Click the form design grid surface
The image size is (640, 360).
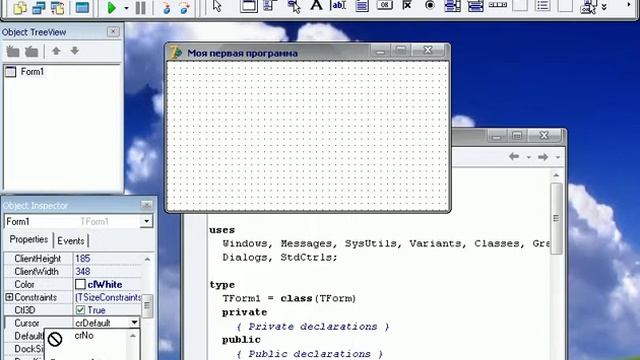coord(308,136)
